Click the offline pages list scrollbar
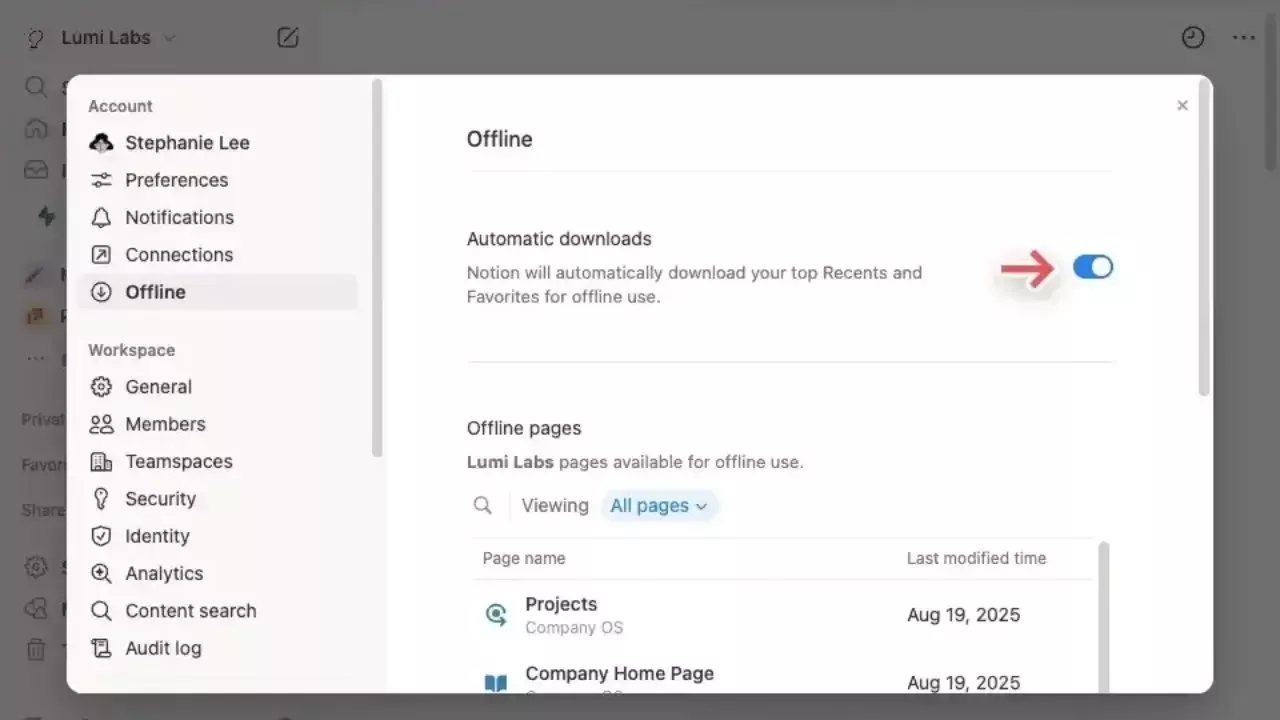 coord(1104,616)
